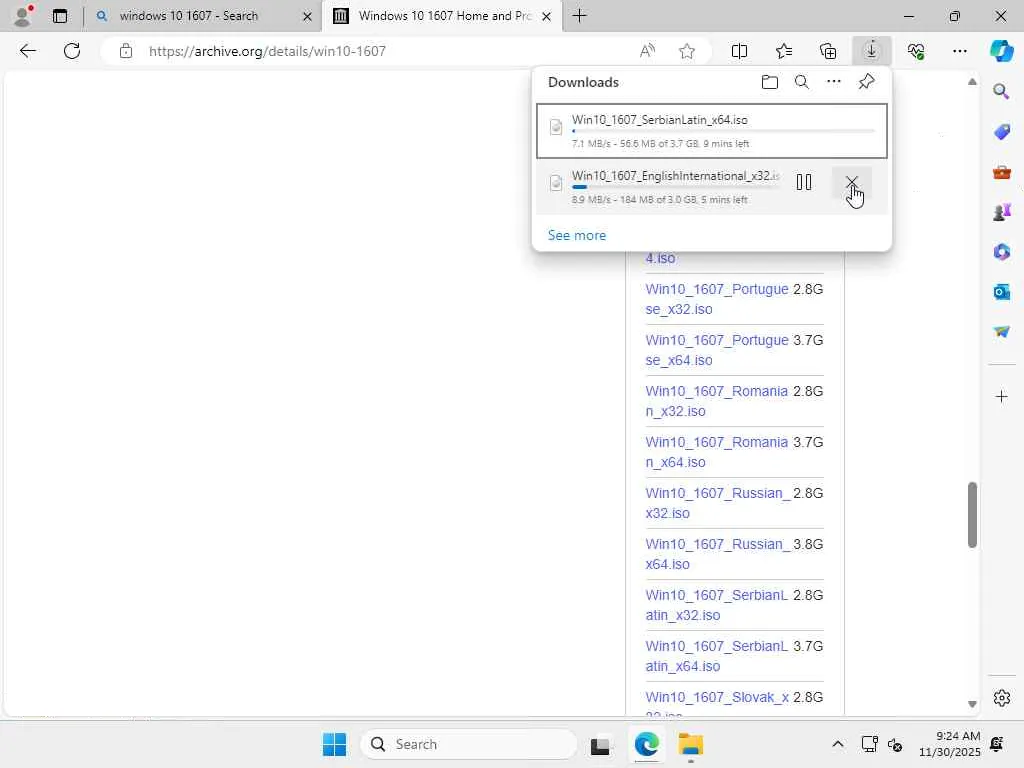Open Win10_1607_Portuguese_x64.iso link
The width and height of the screenshot is (1024, 768).
[716, 350]
